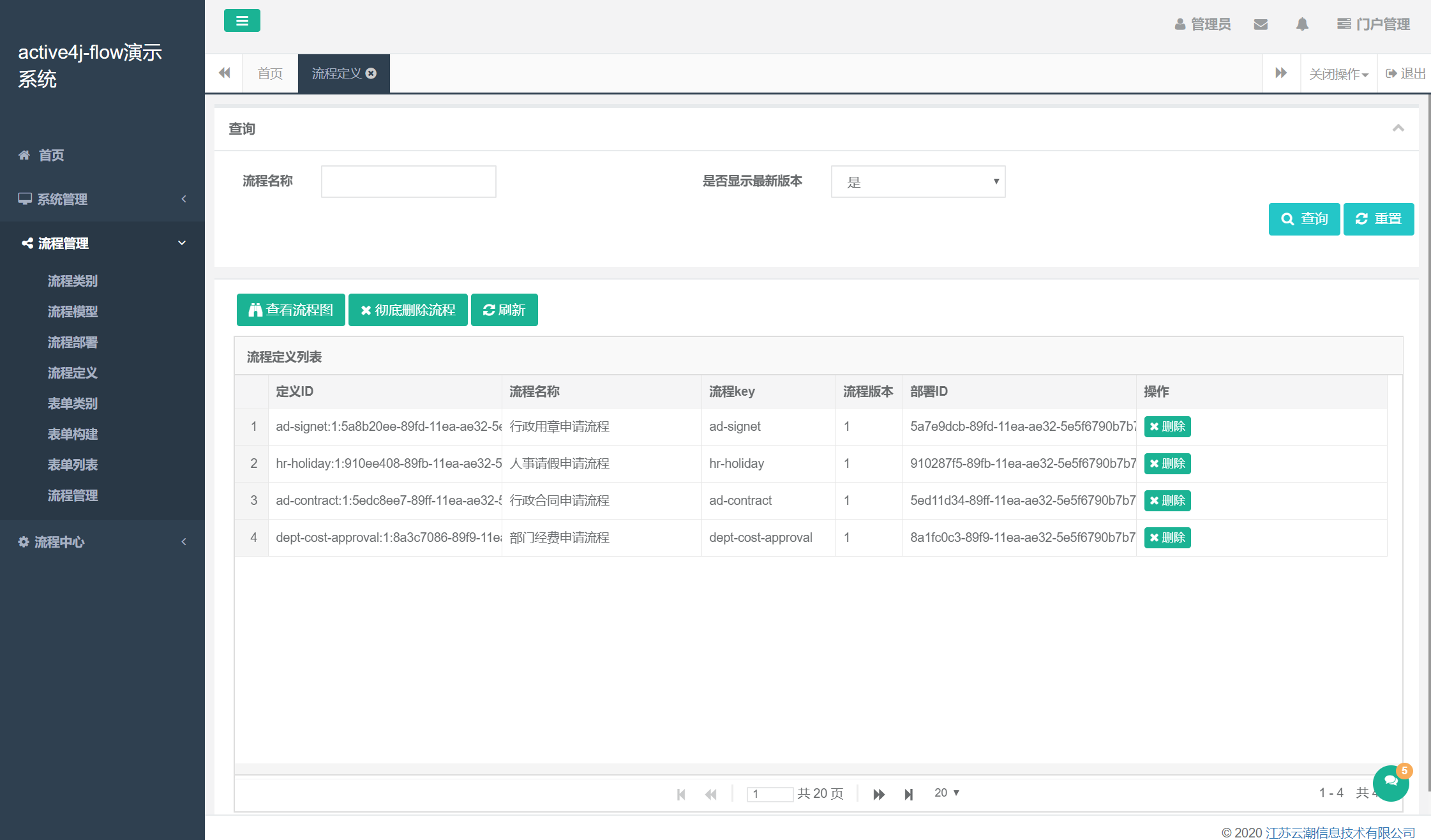Screen dimensions: 1431x840
Task: Click the 流程名称 search input field
Action: 408,182
